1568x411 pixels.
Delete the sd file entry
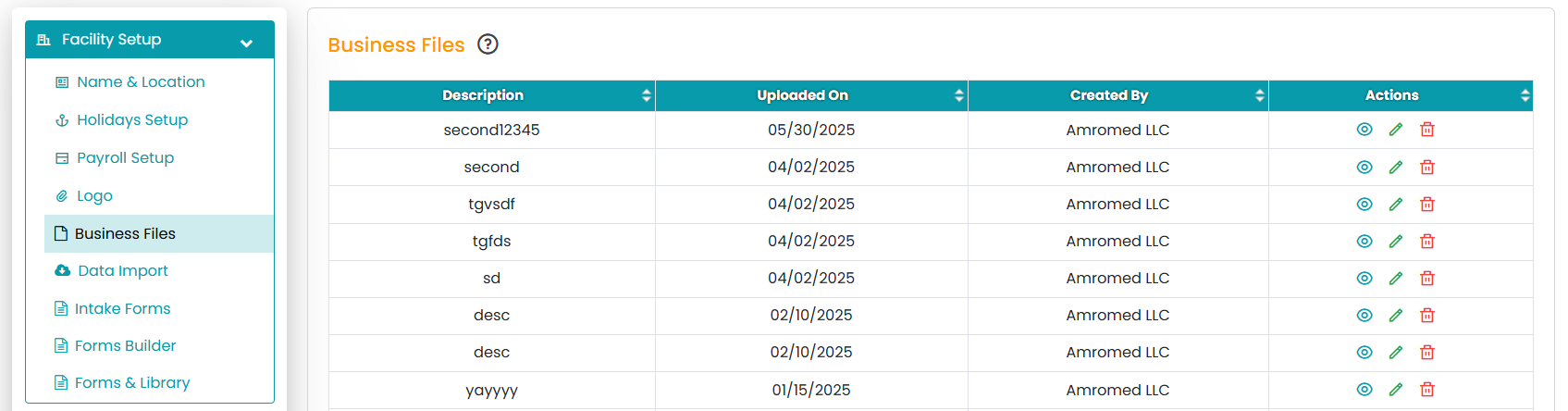pyautogui.click(x=1427, y=278)
